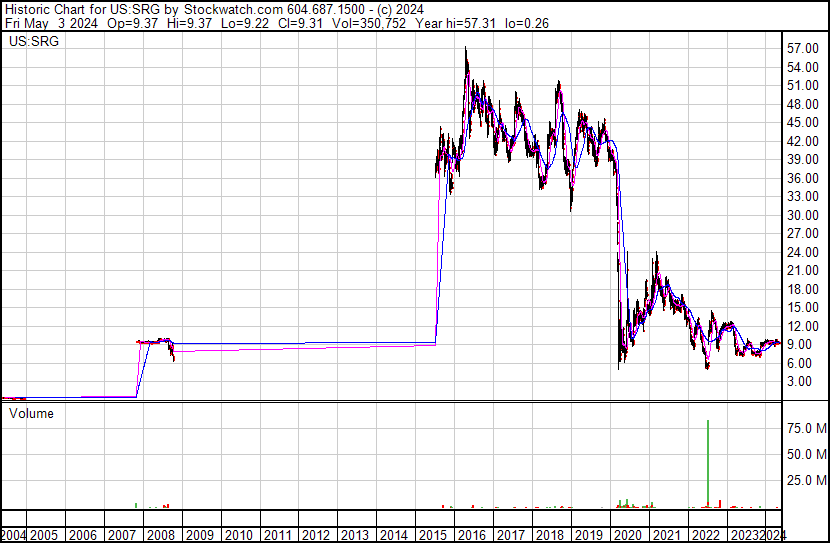The width and height of the screenshot is (830, 543).
Task: Click the 21.00 price axis label
Action: pyautogui.click(x=803, y=270)
